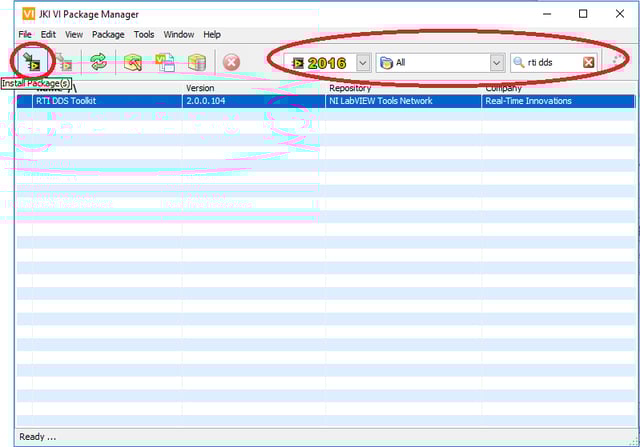Click the JKI VI Package Manager title icon

point(28,14)
